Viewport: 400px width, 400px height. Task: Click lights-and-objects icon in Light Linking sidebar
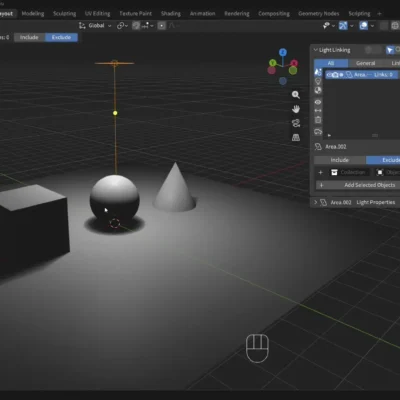point(318,72)
